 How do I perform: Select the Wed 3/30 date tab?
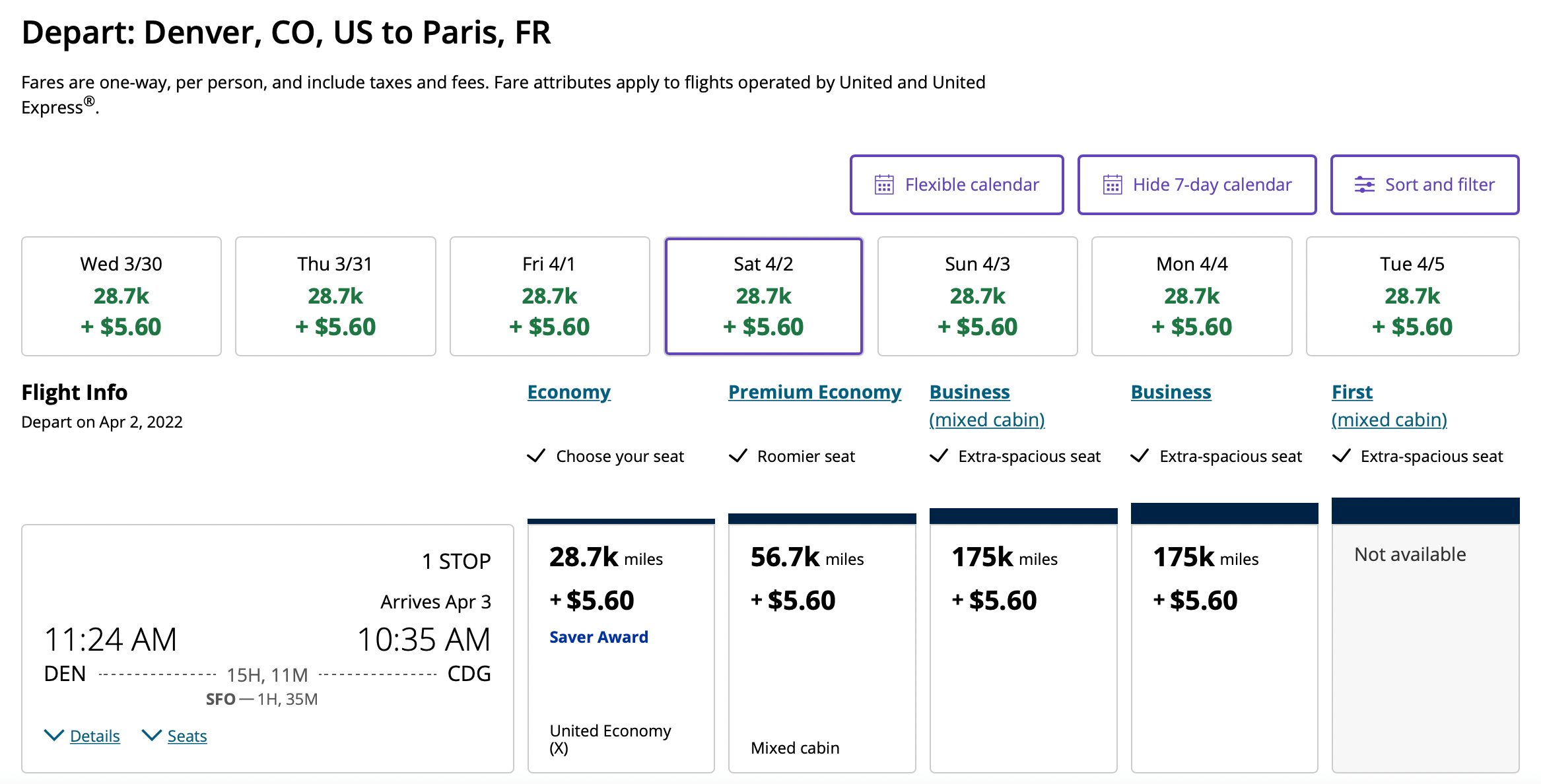[121, 296]
